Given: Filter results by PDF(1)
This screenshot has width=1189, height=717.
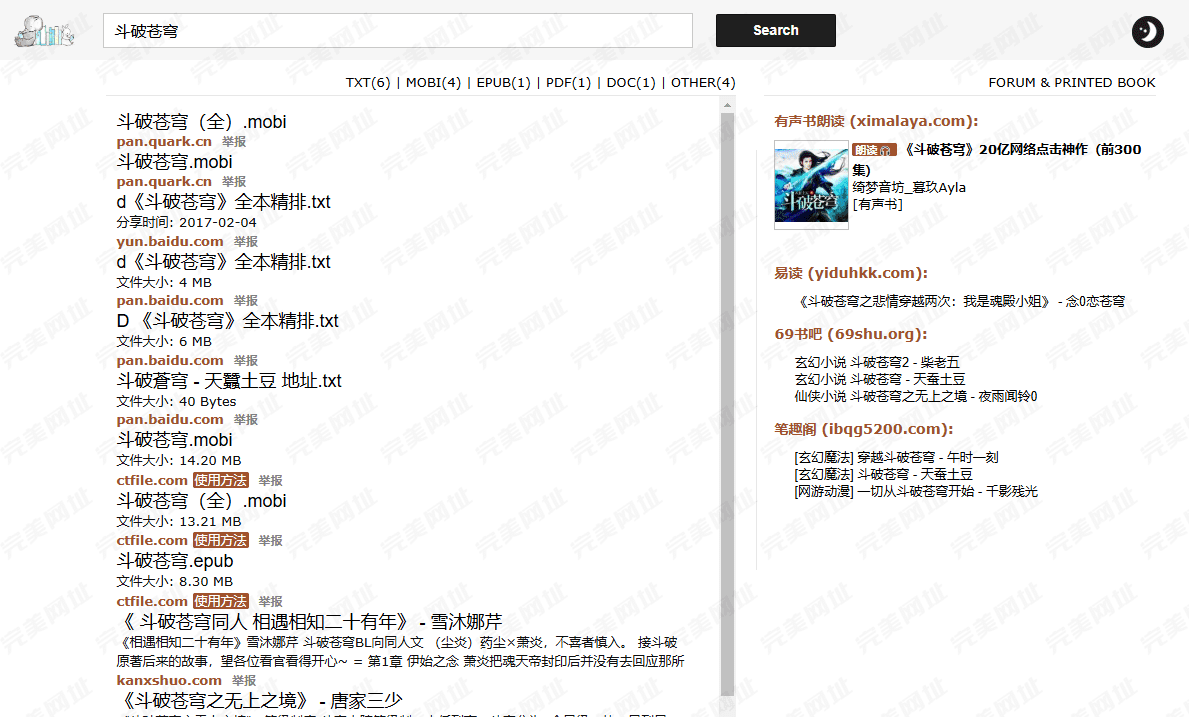Looking at the screenshot, I should [568, 83].
